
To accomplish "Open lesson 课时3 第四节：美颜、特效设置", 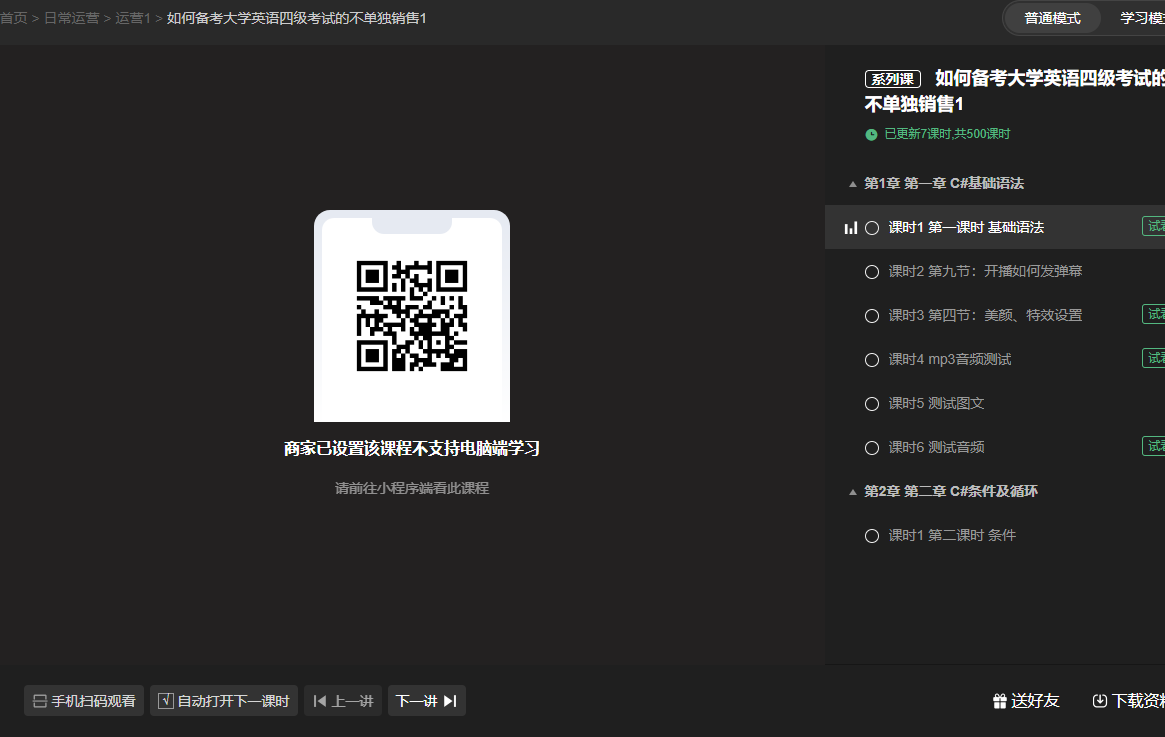I will [x=985, y=315].
